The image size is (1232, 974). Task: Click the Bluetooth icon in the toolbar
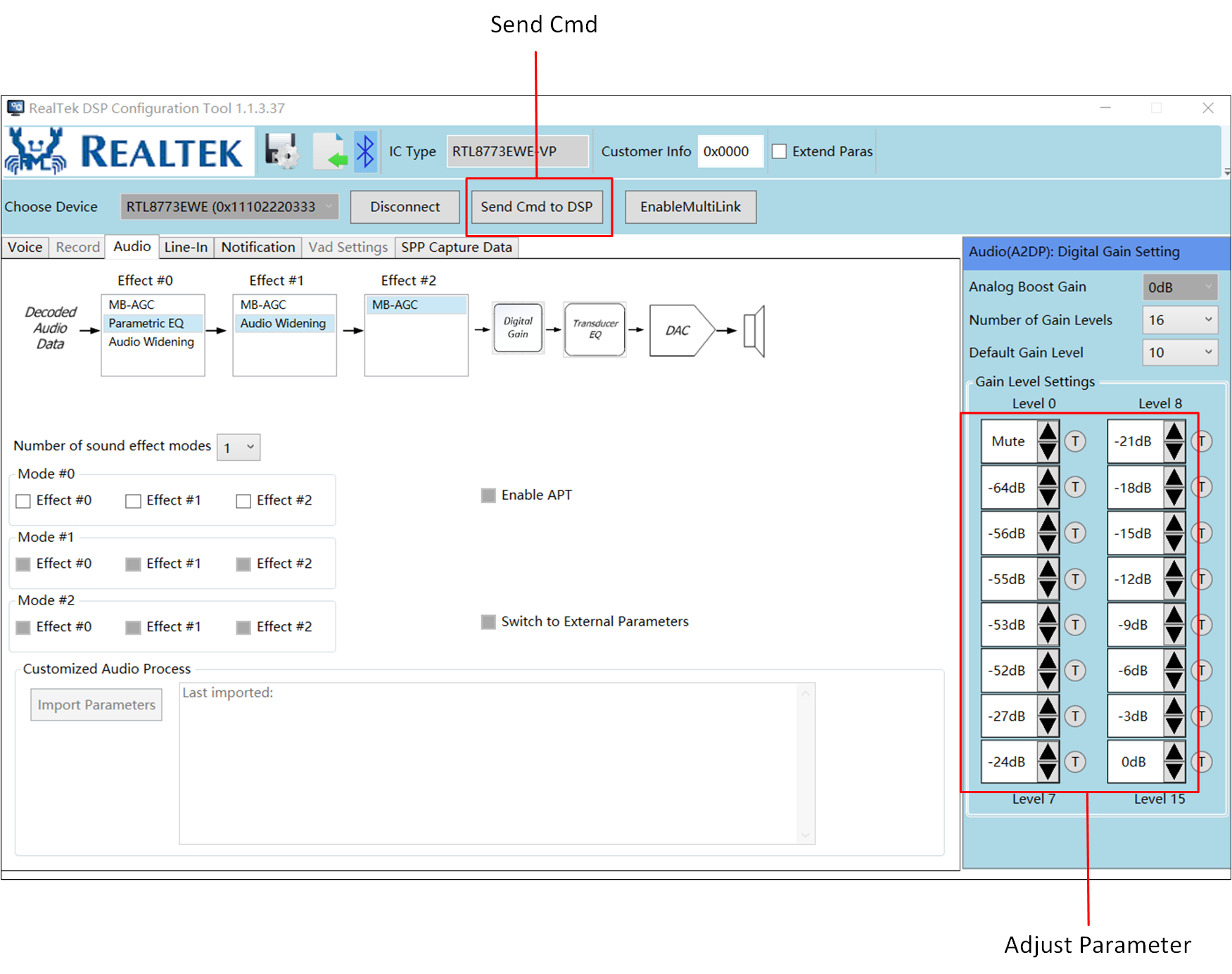[x=365, y=151]
